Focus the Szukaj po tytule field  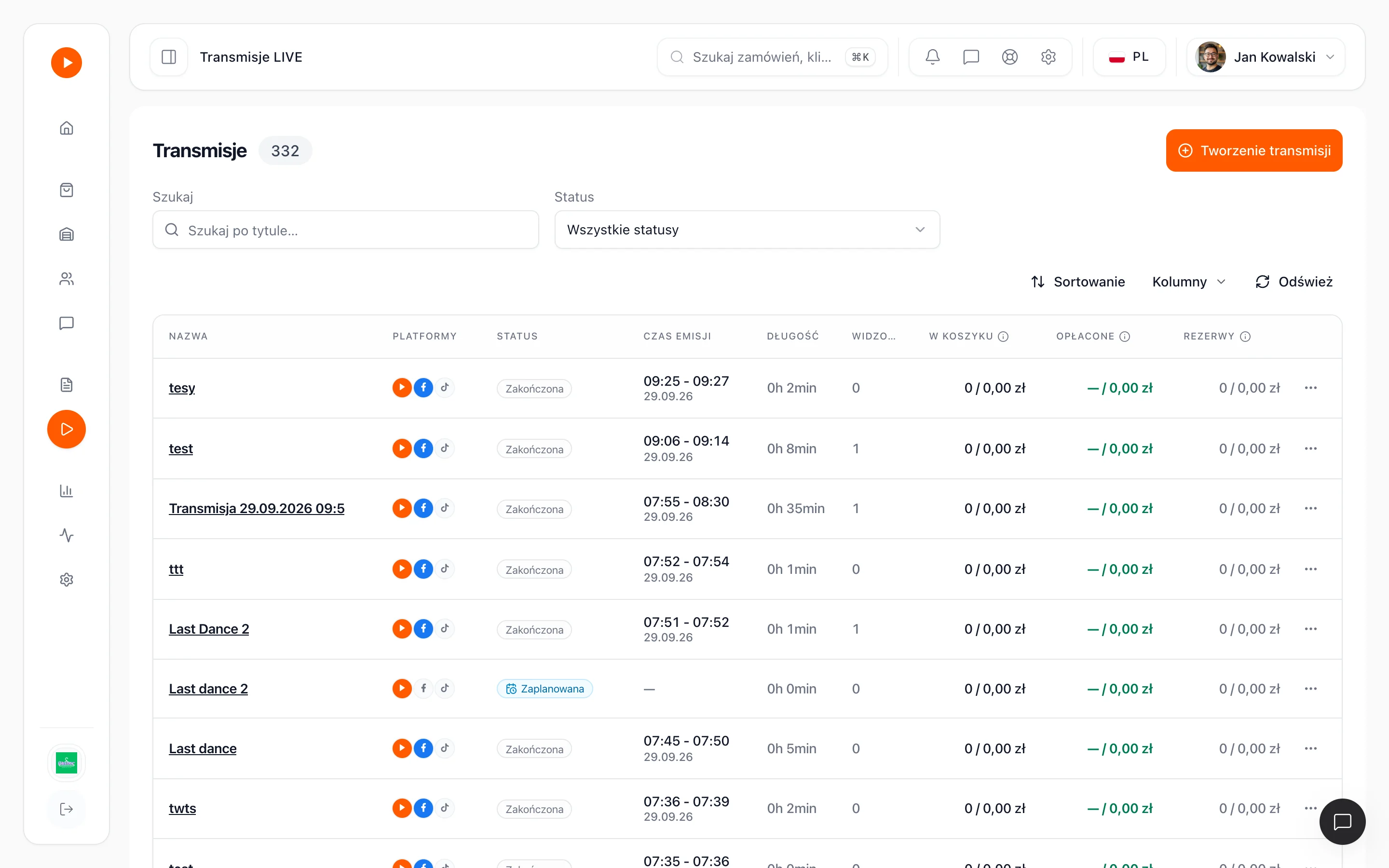[x=345, y=230]
